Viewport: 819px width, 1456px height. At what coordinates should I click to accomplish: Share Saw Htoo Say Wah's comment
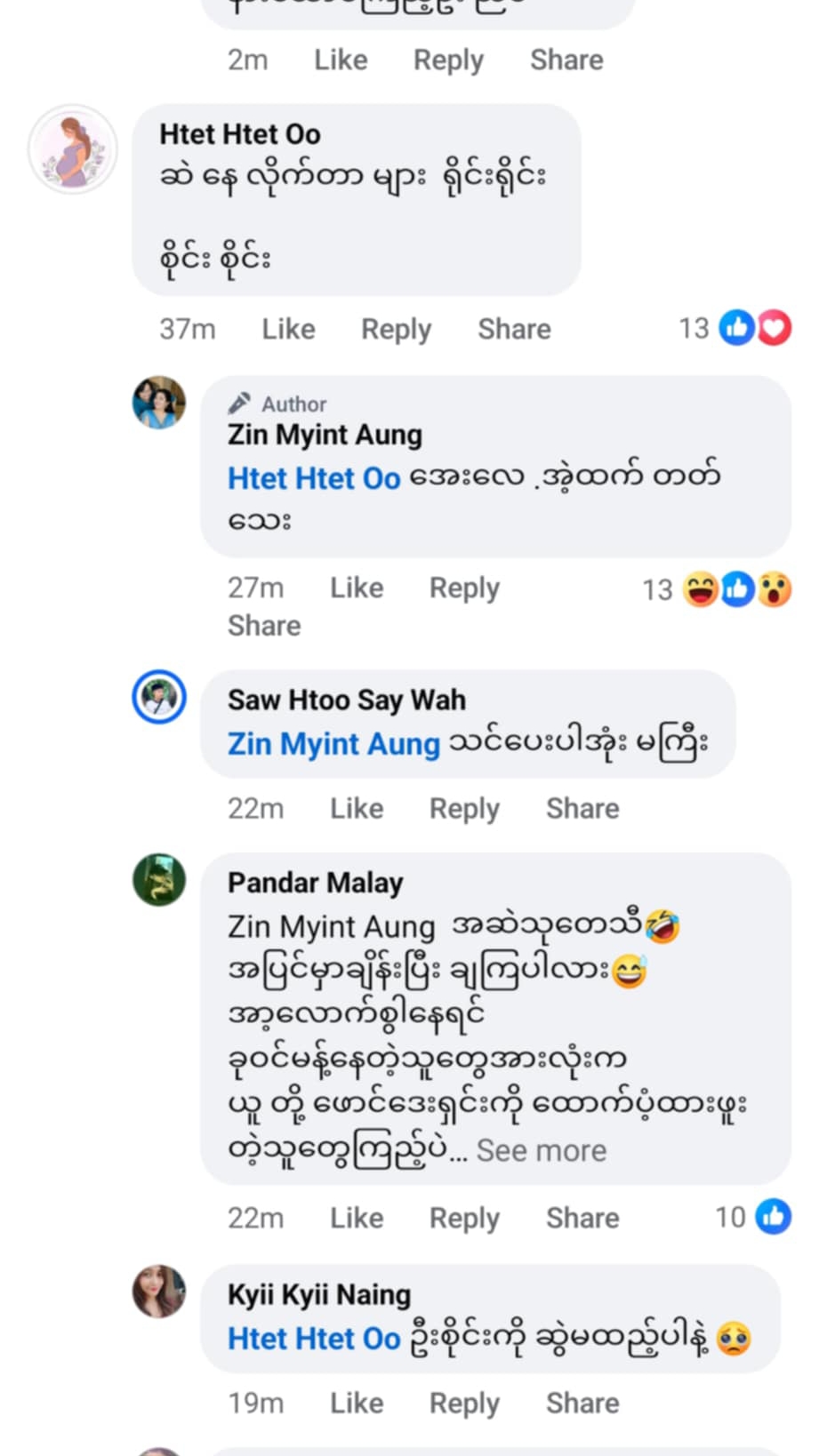(582, 808)
